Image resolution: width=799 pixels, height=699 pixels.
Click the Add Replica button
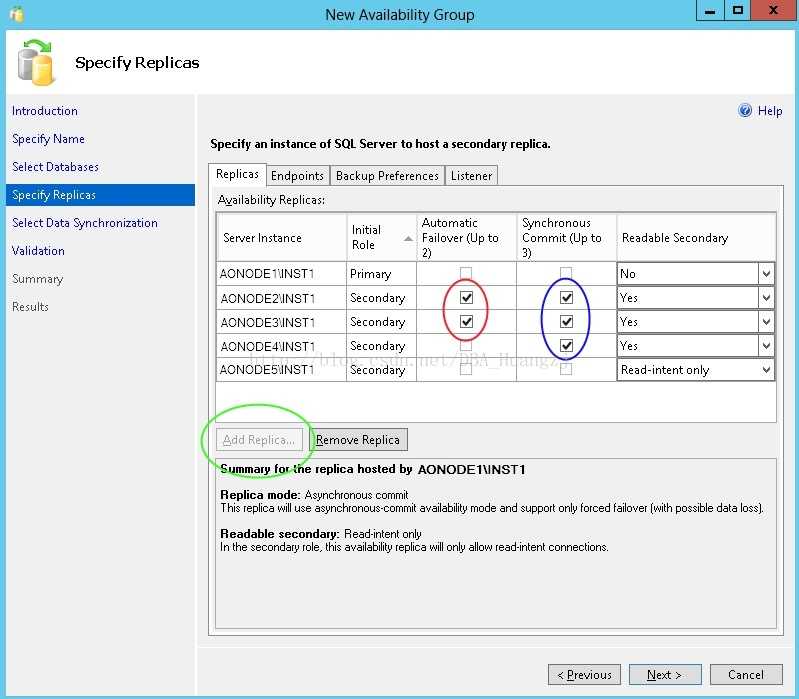click(x=259, y=440)
